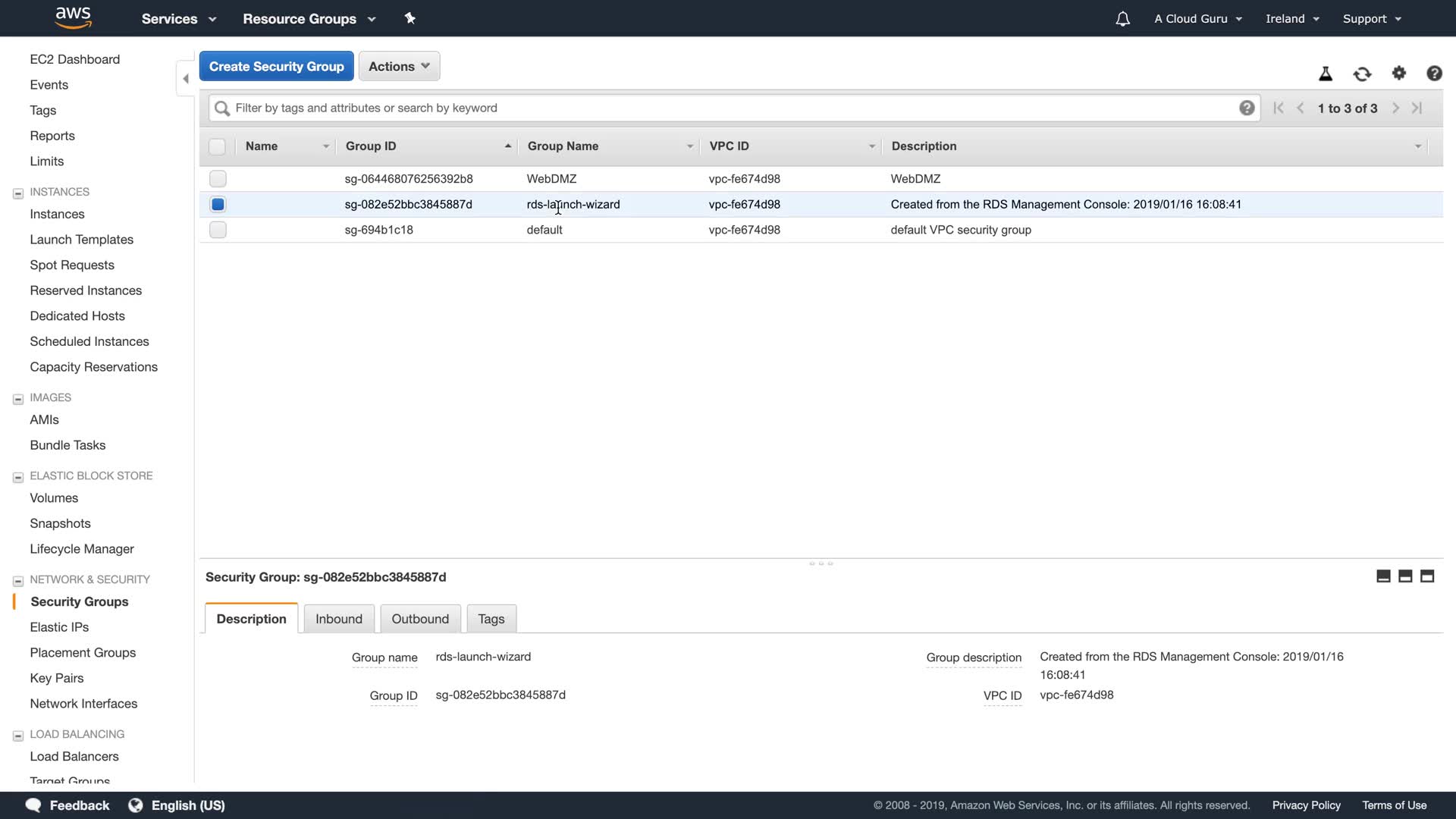This screenshot has height=819, width=1456.
Task: Open Elastic IPs in sidebar
Action: [59, 627]
